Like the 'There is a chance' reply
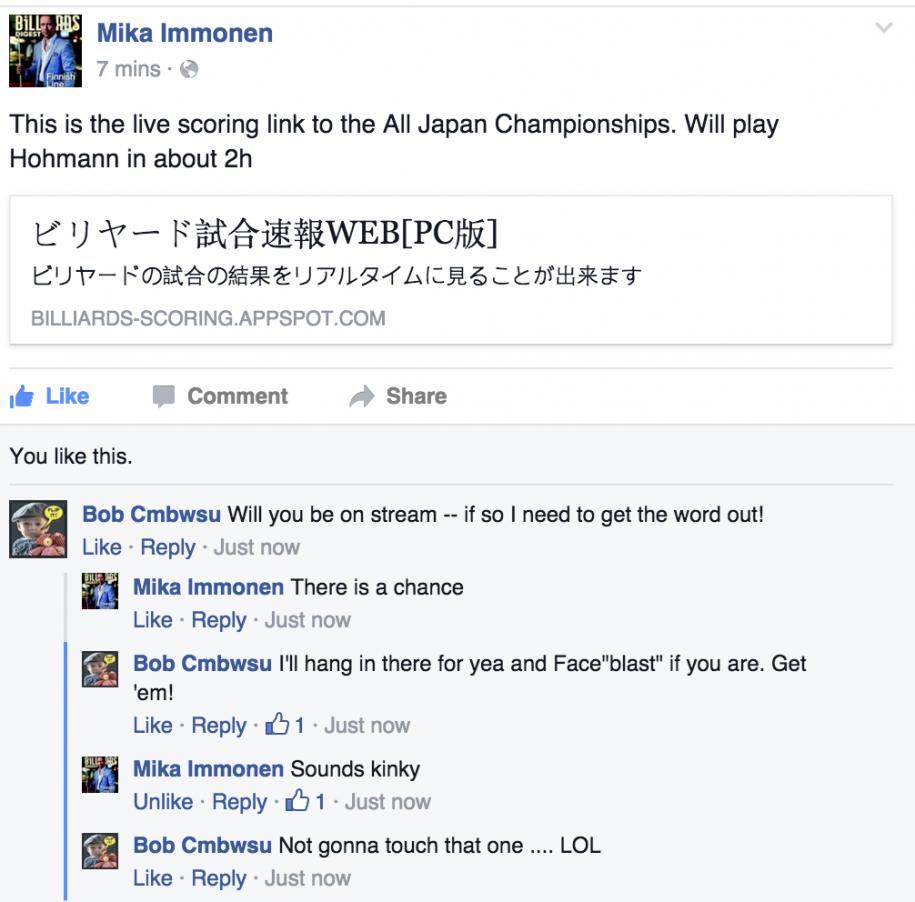This screenshot has height=902, width=915. [x=152, y=620]
